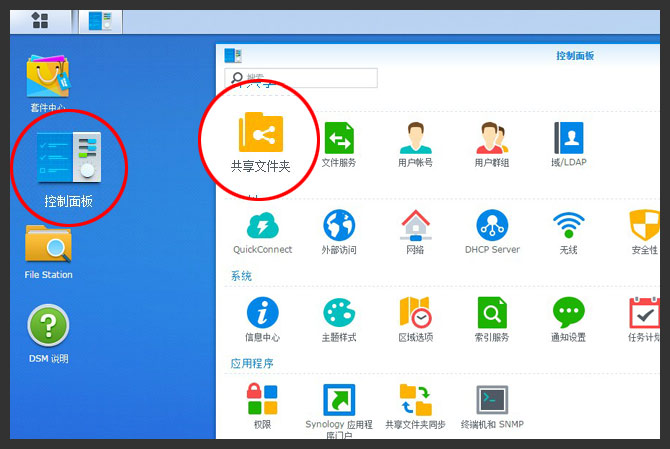670x449 pixels.
Task: Click the 控制面板 window title text
Action: pyautogui.click(x=575, y=56)
